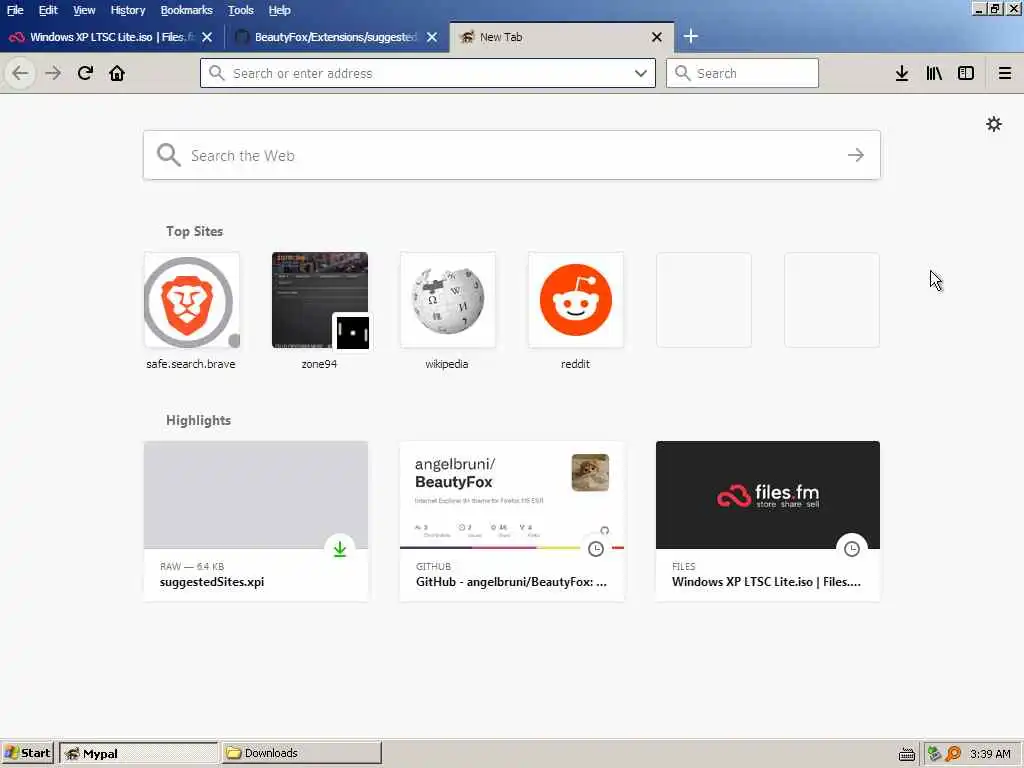
Task: Select Mypal in the taskbar
Action: [138, 753]
